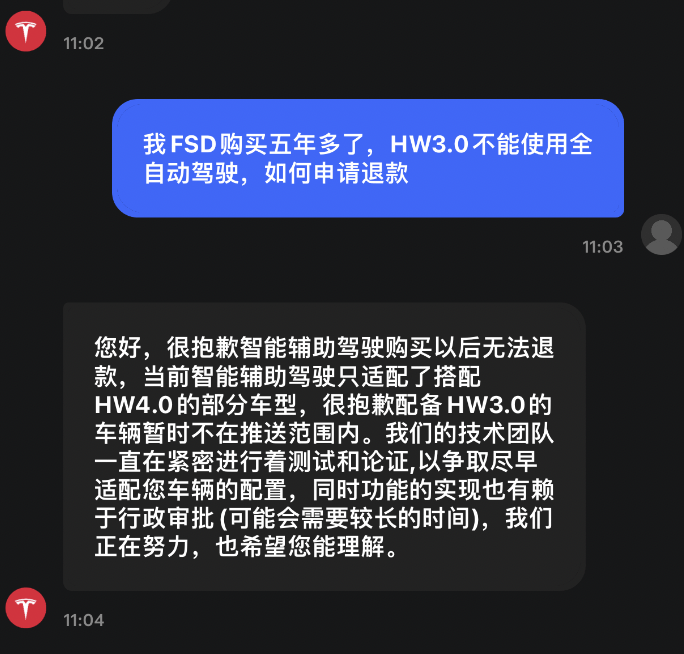Viewport: 684px width, 654px height.
Task: Tap HW3.0 in the blue sent message
Action: point(429,144)
